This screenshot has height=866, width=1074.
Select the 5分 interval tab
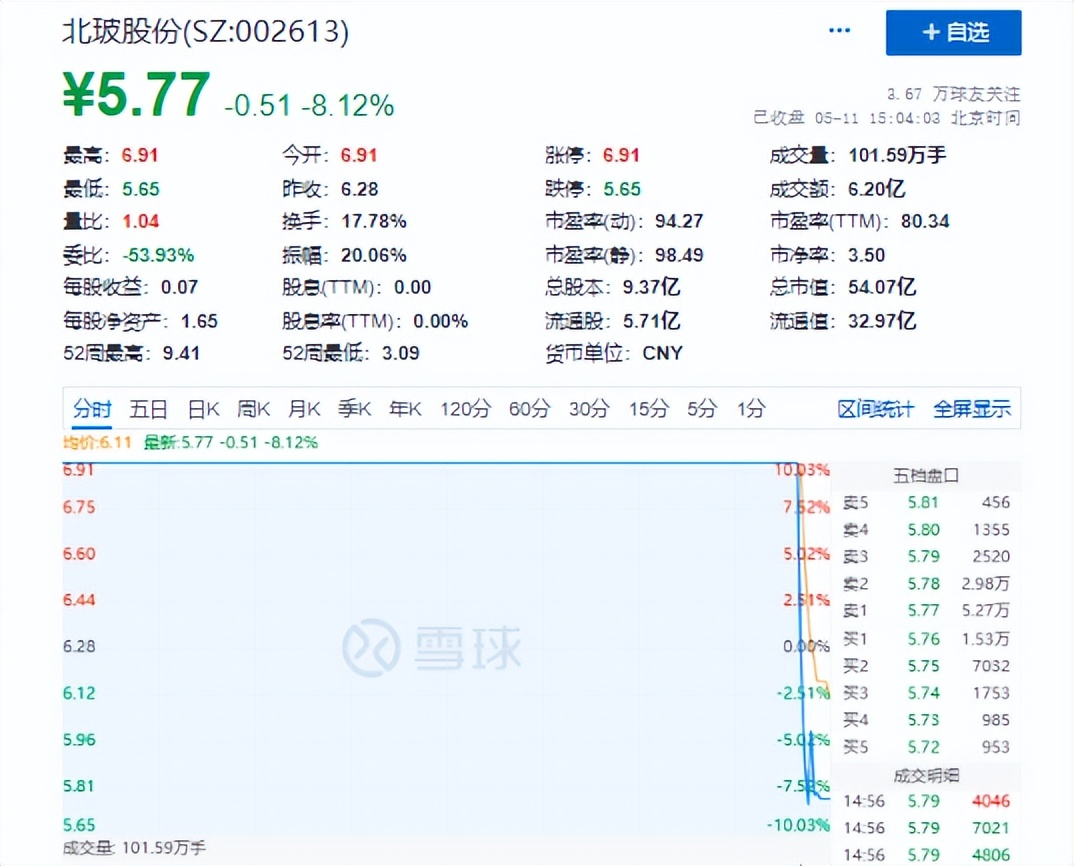702,409
